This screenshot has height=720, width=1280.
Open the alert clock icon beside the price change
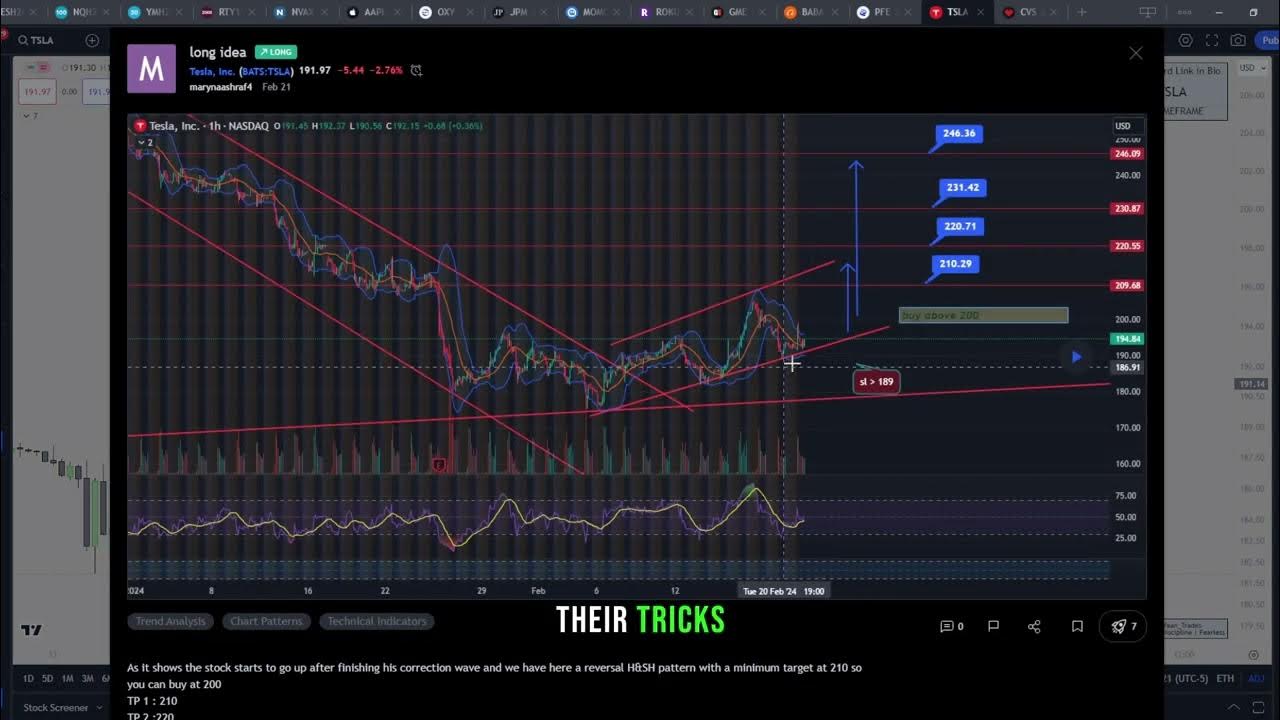click(x=416, y=71)
